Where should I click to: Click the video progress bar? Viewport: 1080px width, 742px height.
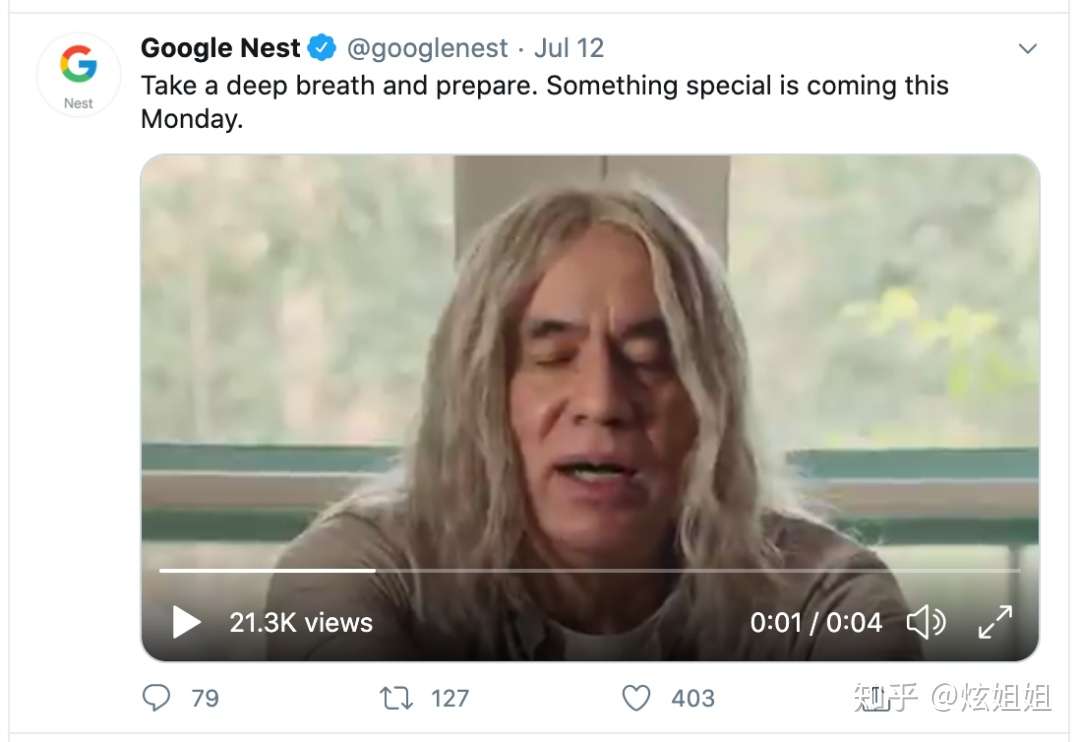pyautogui.click(x=590, y=570)
